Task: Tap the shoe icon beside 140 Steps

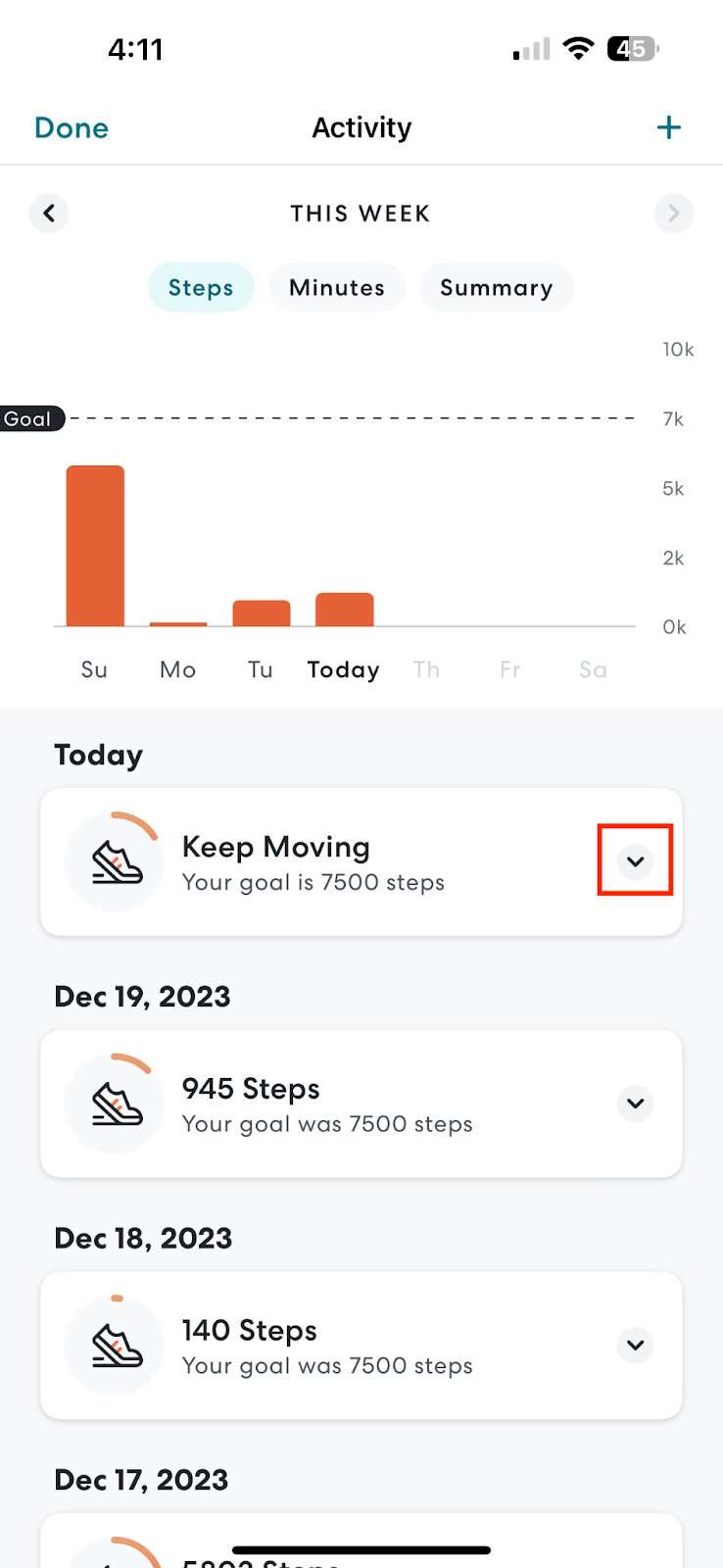Action: (x=117, y=1346)
